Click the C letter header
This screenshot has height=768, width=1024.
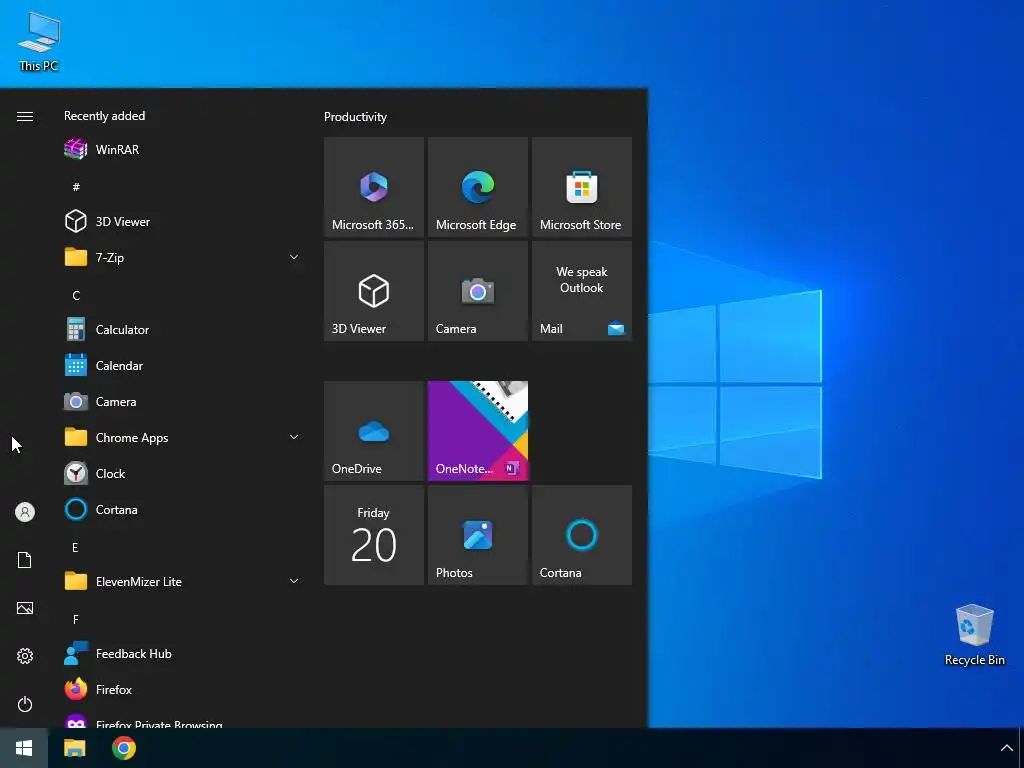pyautogui.click(x=76, y=295)
